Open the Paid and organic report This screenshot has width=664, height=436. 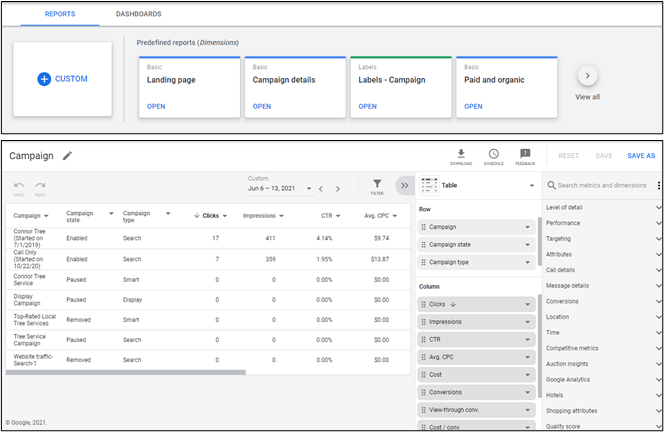pyautogui.click(x=473, y=107)
